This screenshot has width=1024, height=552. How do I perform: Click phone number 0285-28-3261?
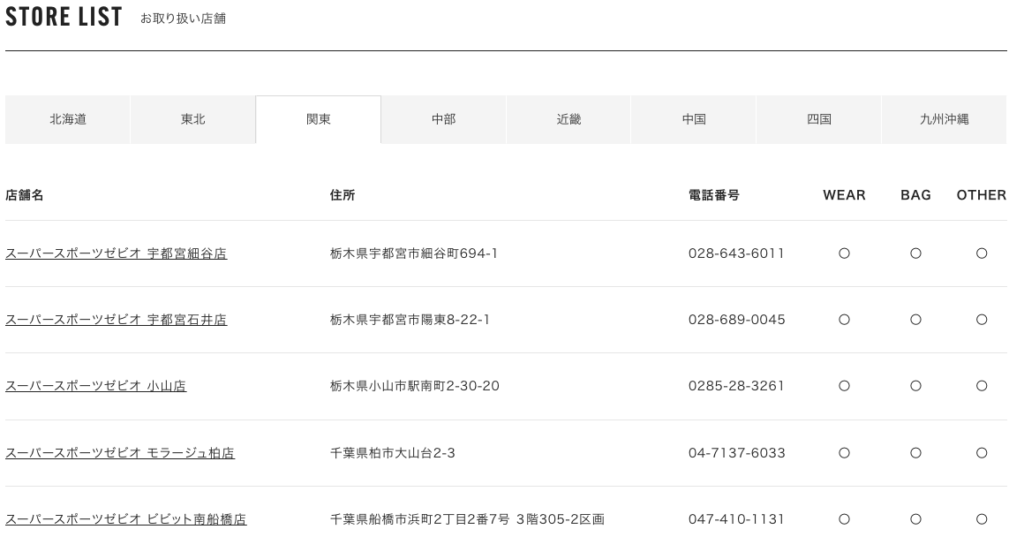736,386
